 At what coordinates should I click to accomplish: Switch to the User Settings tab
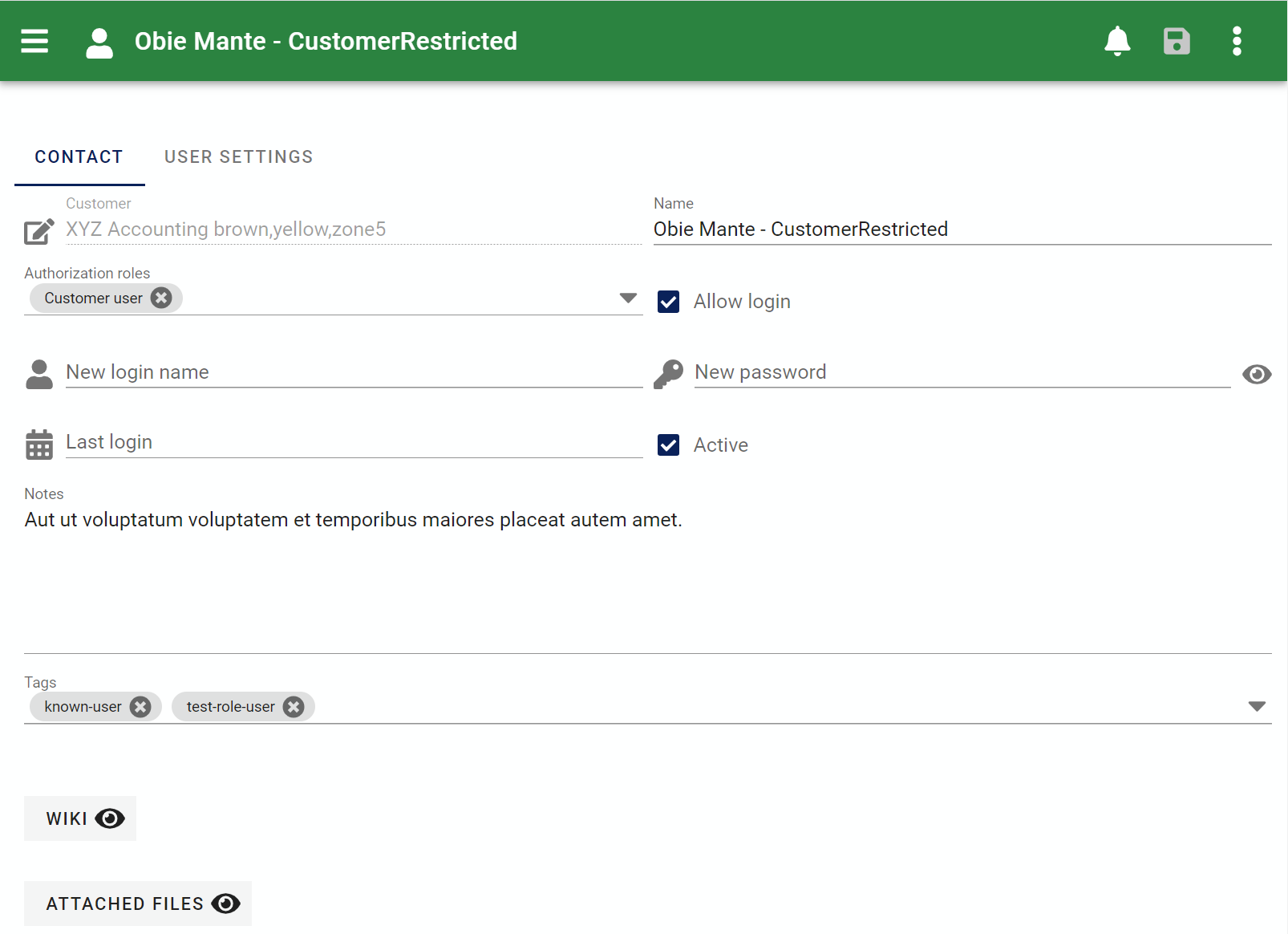coord(238,157)
